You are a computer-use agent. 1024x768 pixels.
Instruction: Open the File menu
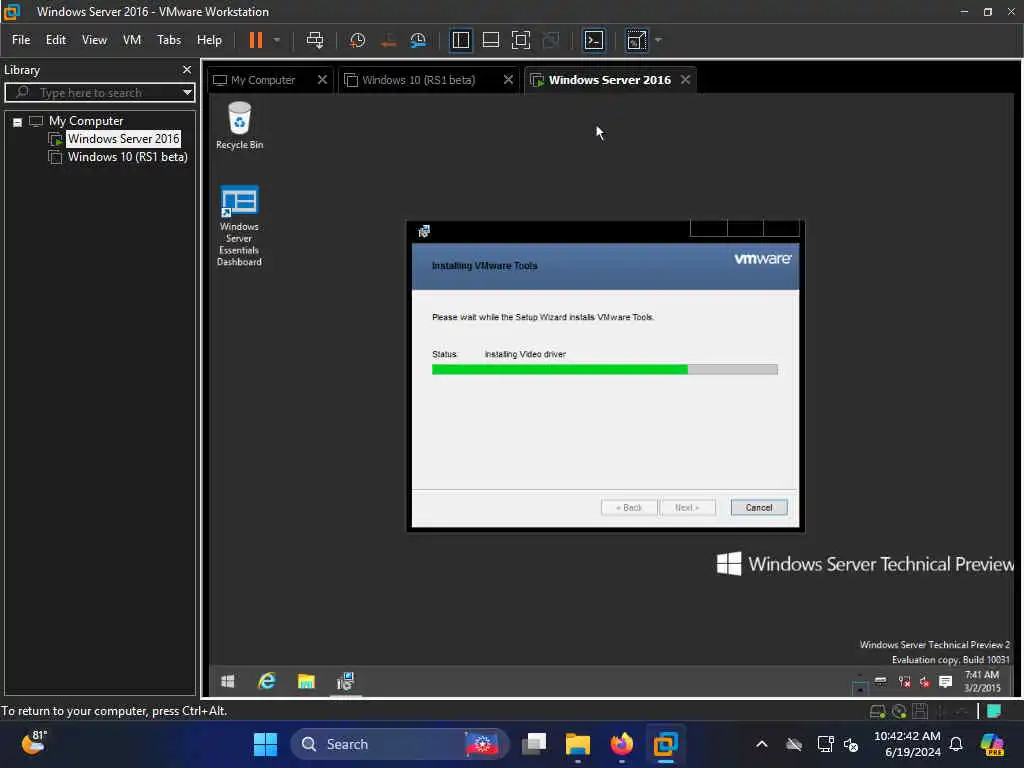coord(21,40)
